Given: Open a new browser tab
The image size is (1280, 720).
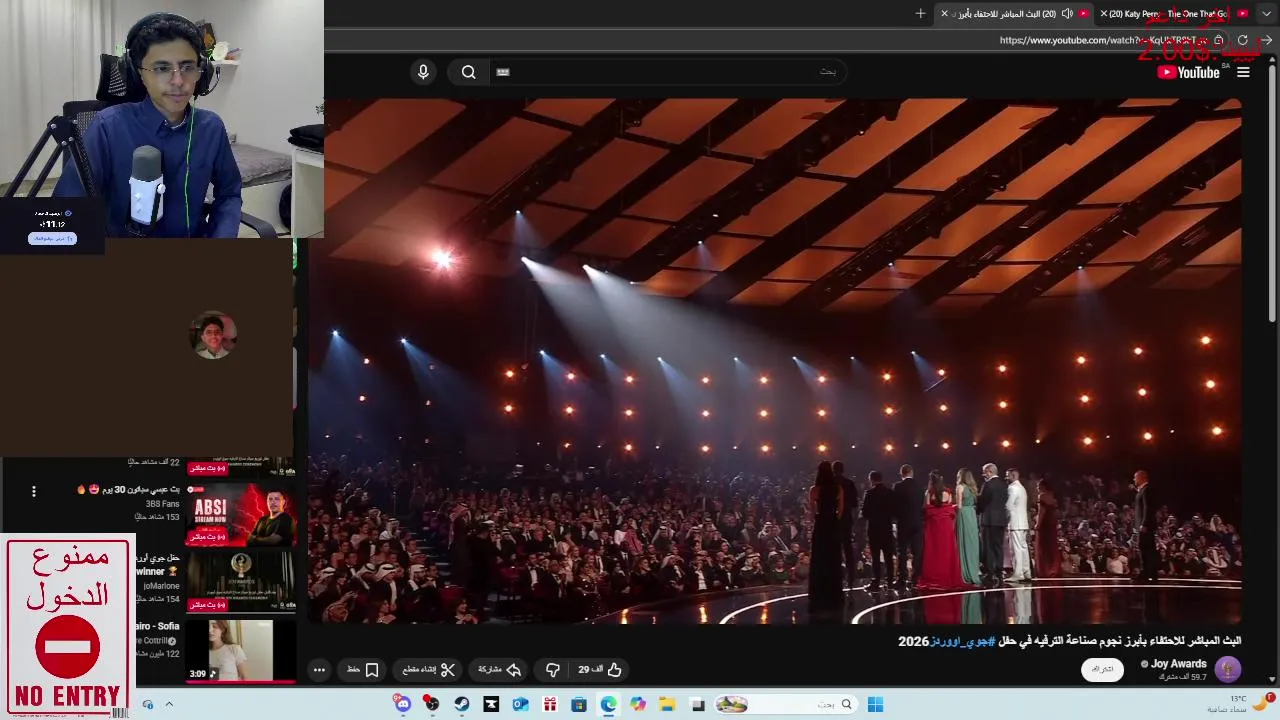Looking at the screenshot, I should coord(920,14).
